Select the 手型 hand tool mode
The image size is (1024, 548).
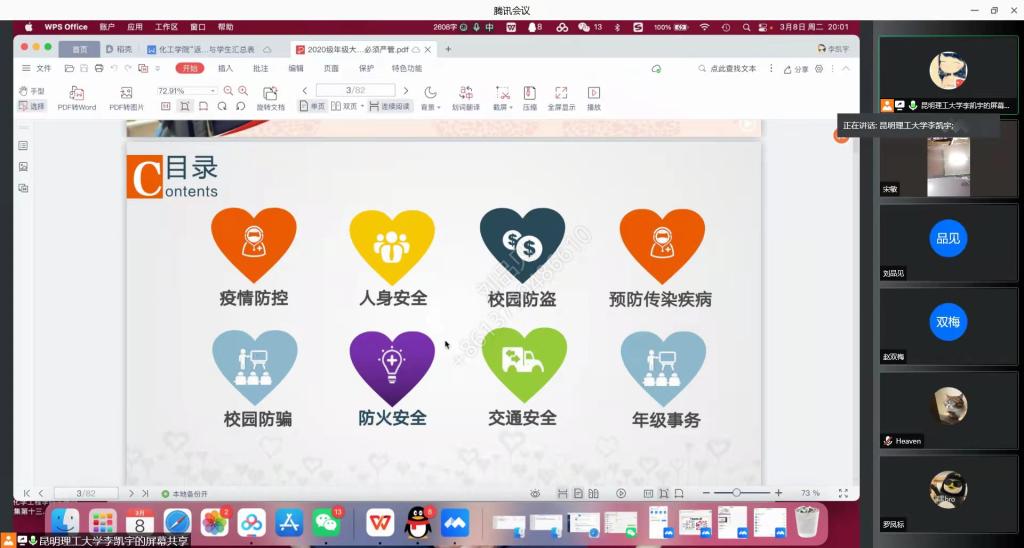(x=32, y=91)
